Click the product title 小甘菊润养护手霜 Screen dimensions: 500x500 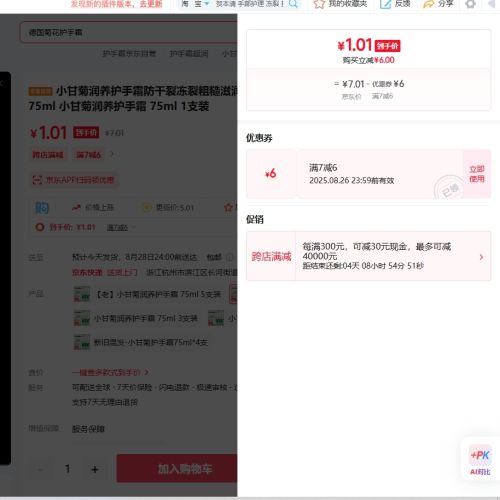tap(133, 98)
